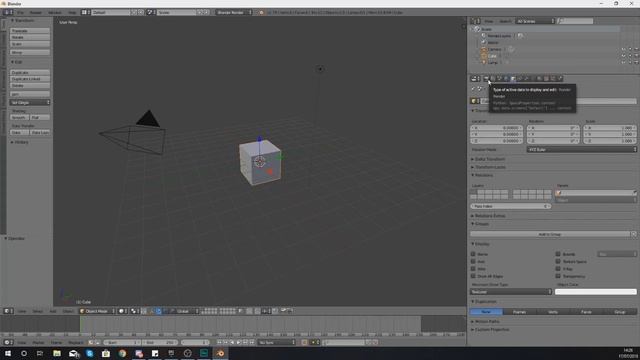640x360 pixels.
Task: Open the viewport shading mode selector
Action: pyautogui.click(x=122, y=311)
